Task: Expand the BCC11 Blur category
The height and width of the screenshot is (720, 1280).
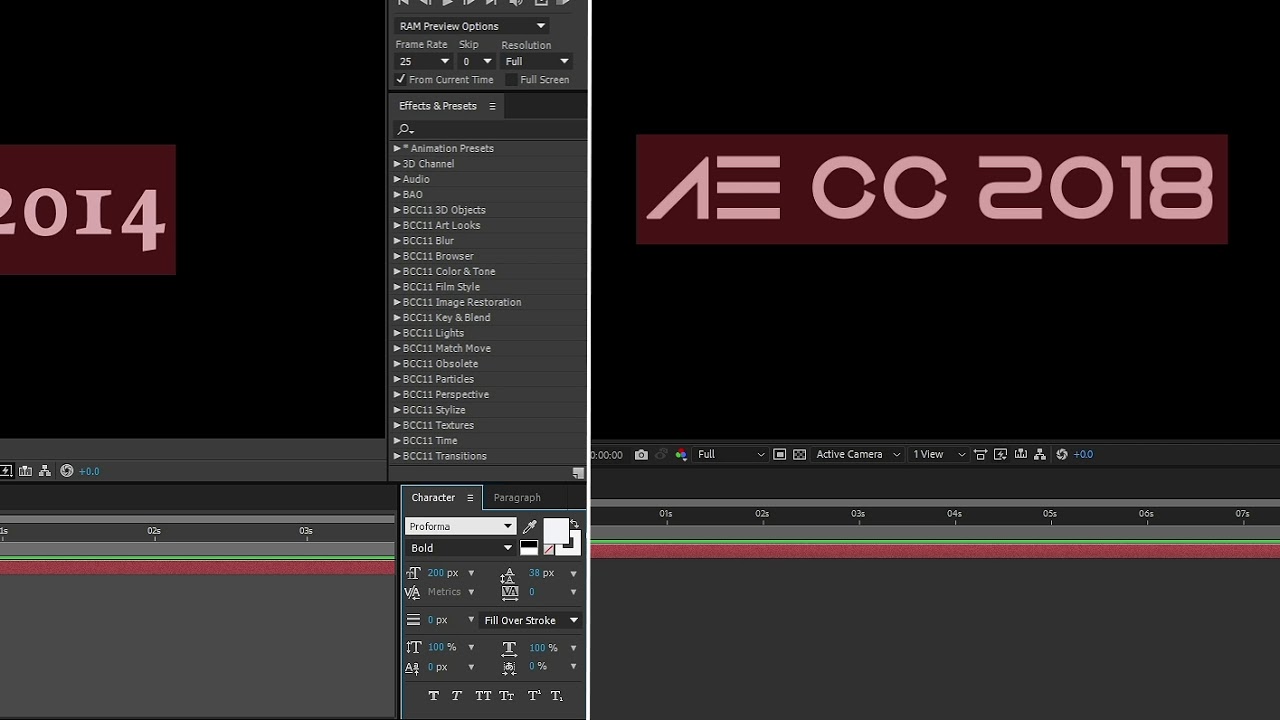Action: (397, 241)
